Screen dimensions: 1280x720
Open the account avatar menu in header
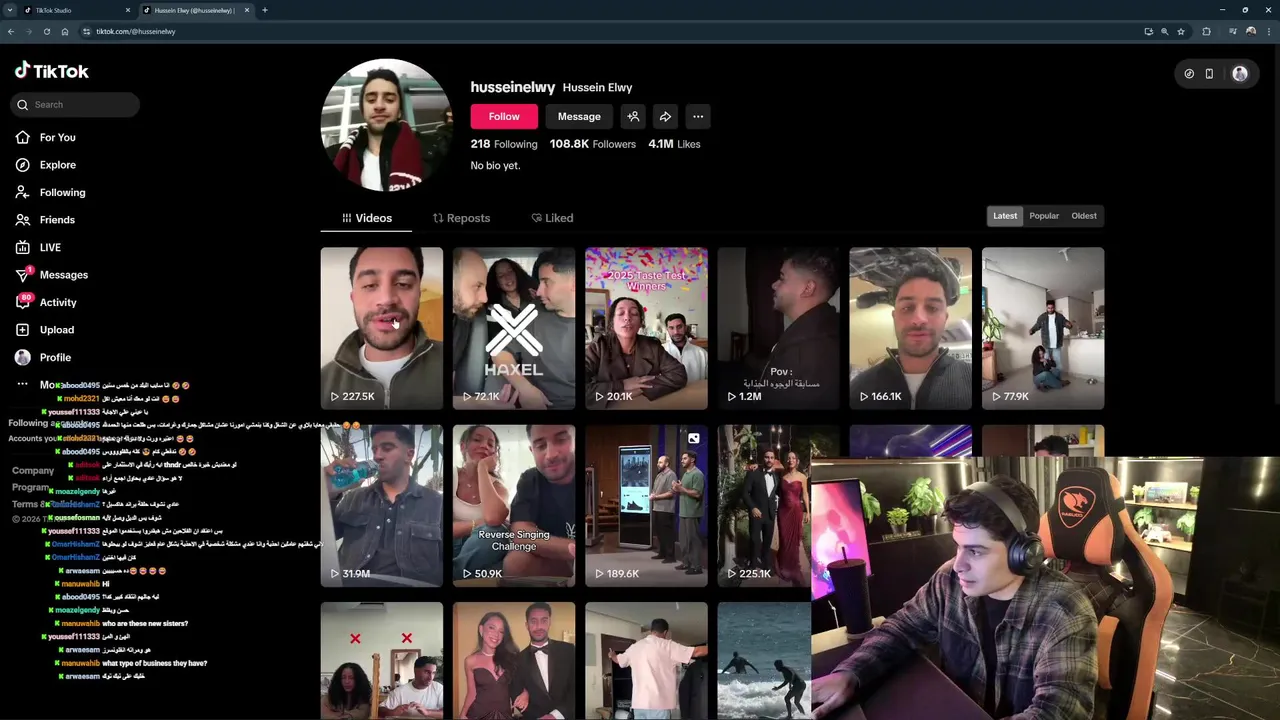coord(1240,73)
